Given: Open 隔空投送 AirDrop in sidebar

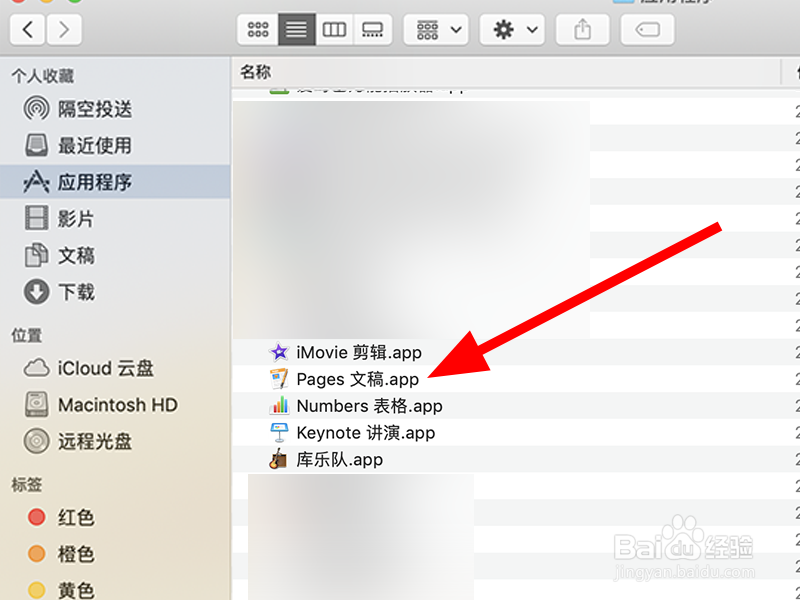Looking at the screenshot, I should (115, 109).
